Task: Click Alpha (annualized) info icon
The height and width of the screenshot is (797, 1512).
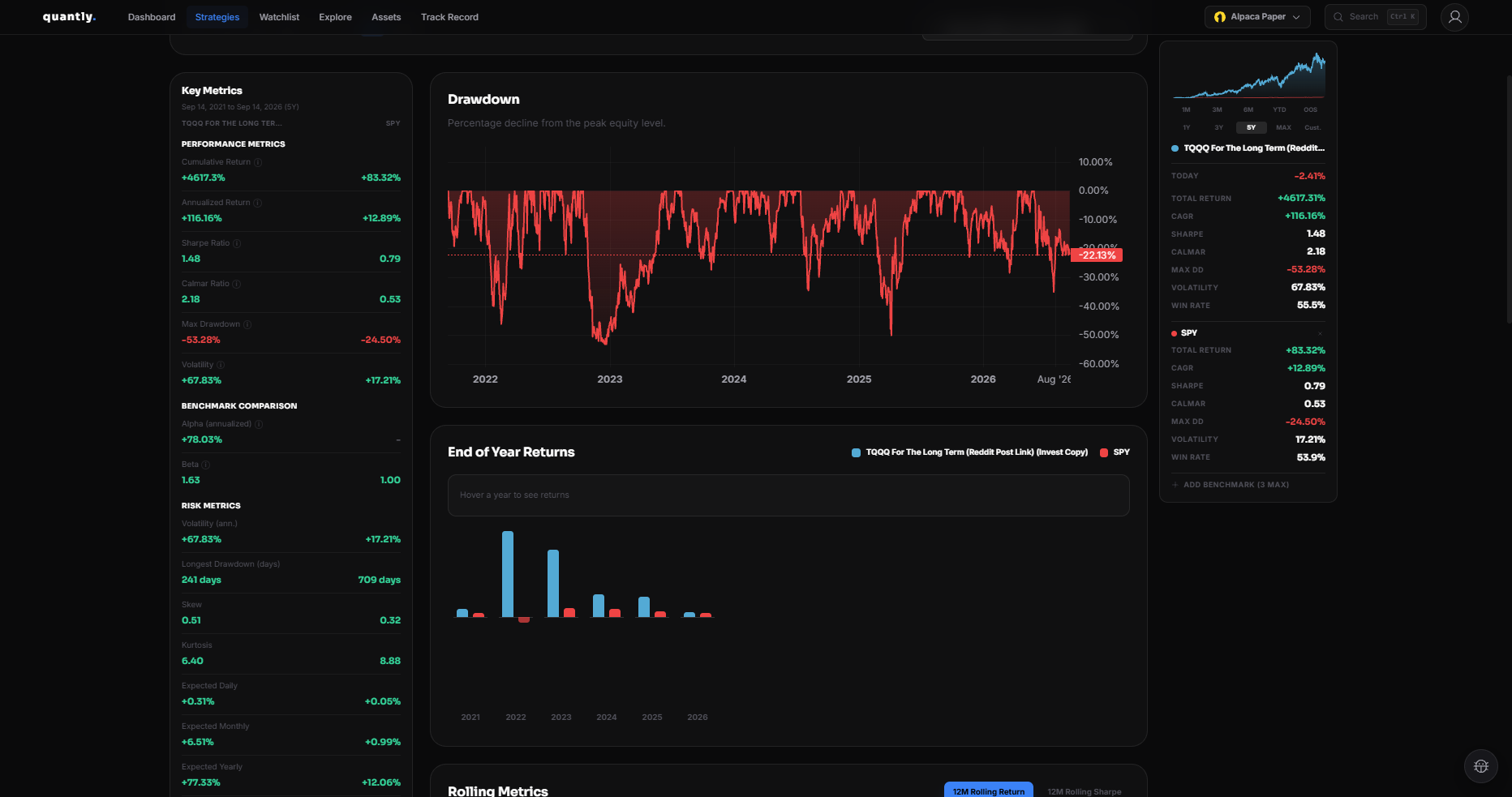Action: [x=259, y=424]
